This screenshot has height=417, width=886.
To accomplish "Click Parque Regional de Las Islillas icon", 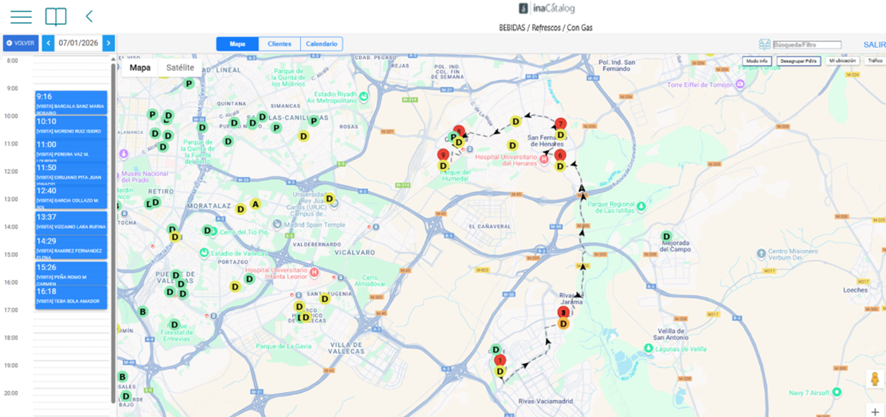I will coord(641,207).
